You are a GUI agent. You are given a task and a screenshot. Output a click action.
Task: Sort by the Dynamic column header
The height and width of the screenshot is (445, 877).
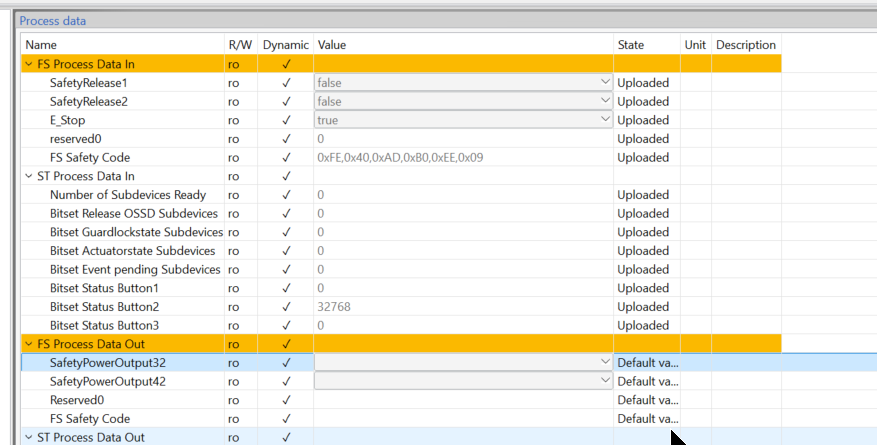[286, 45]
